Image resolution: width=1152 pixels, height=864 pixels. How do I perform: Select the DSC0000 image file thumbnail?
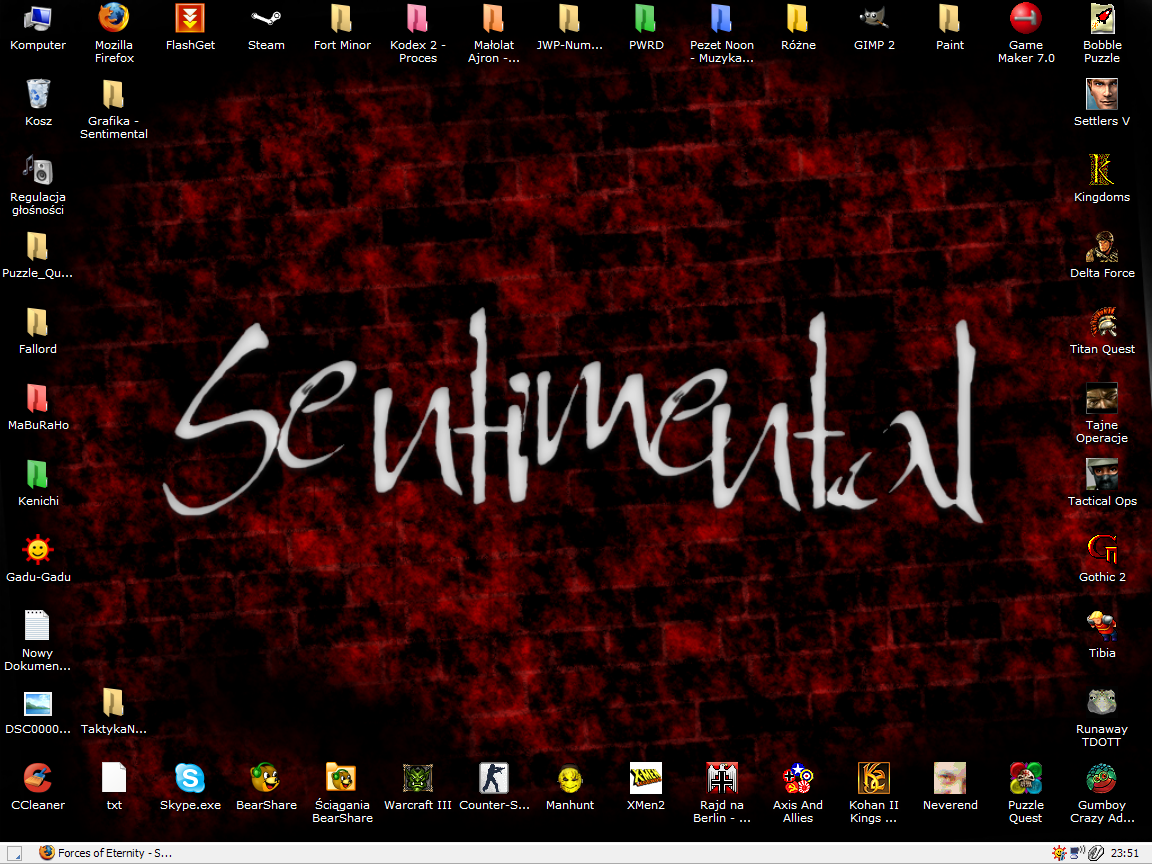(x=38, y=703)
